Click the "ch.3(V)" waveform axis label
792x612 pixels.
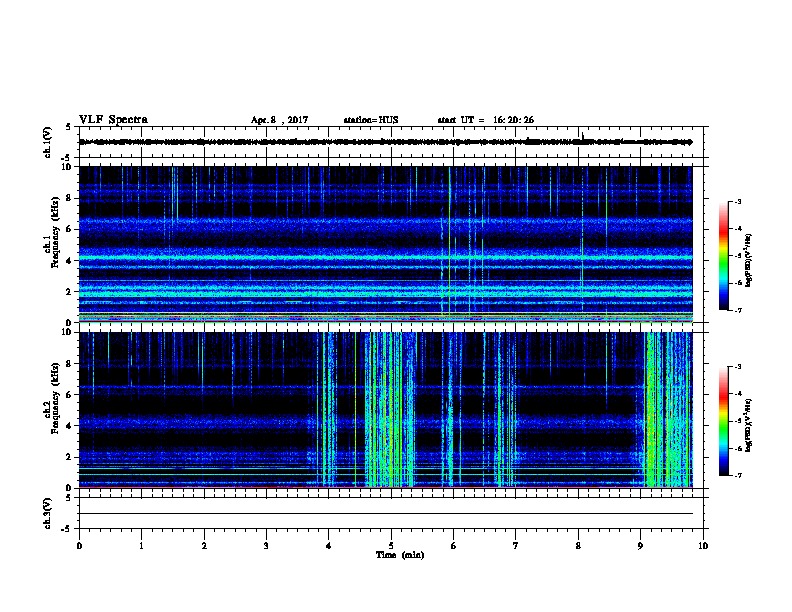point(47,513)
